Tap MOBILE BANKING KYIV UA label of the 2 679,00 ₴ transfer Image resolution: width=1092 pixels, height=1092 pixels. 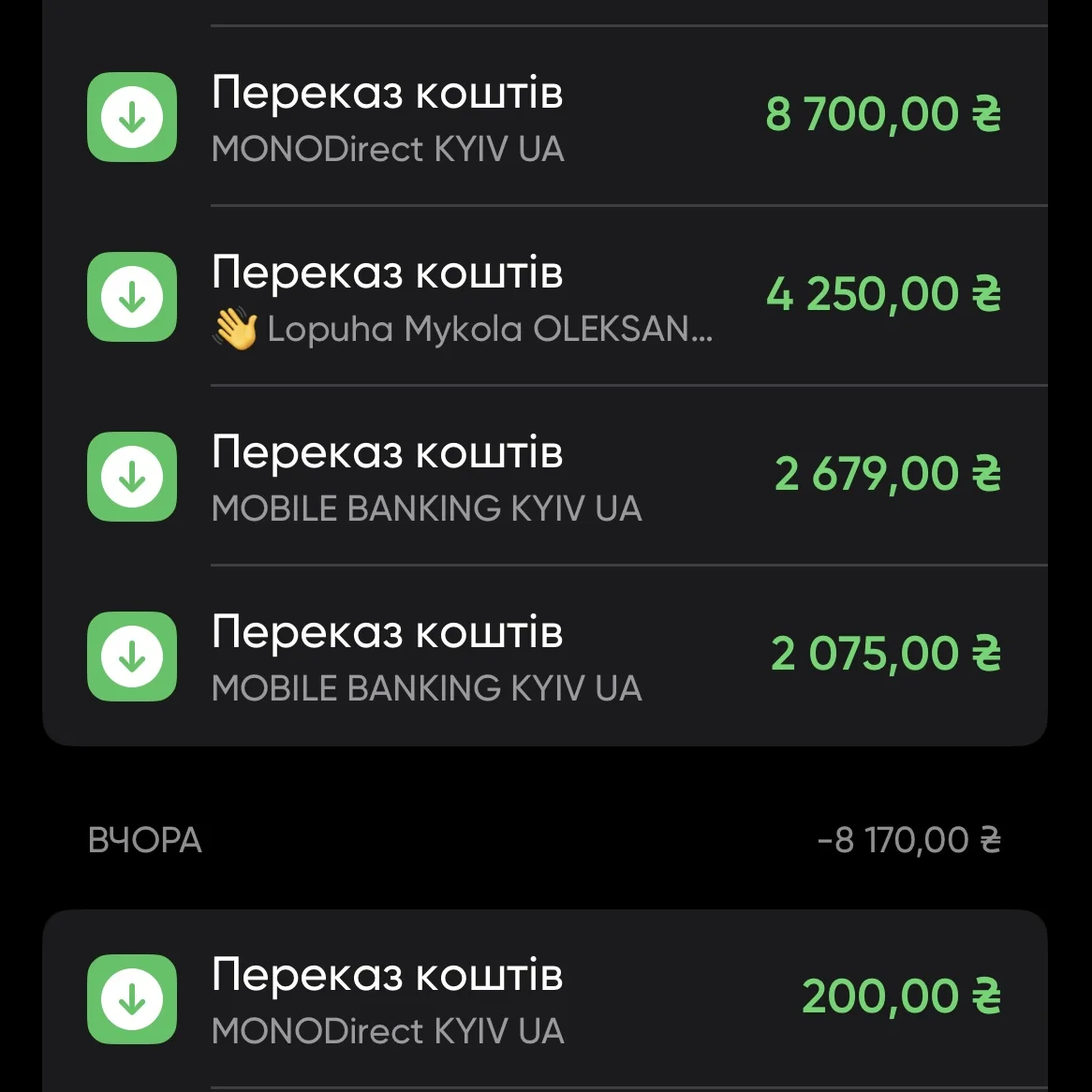427,509
